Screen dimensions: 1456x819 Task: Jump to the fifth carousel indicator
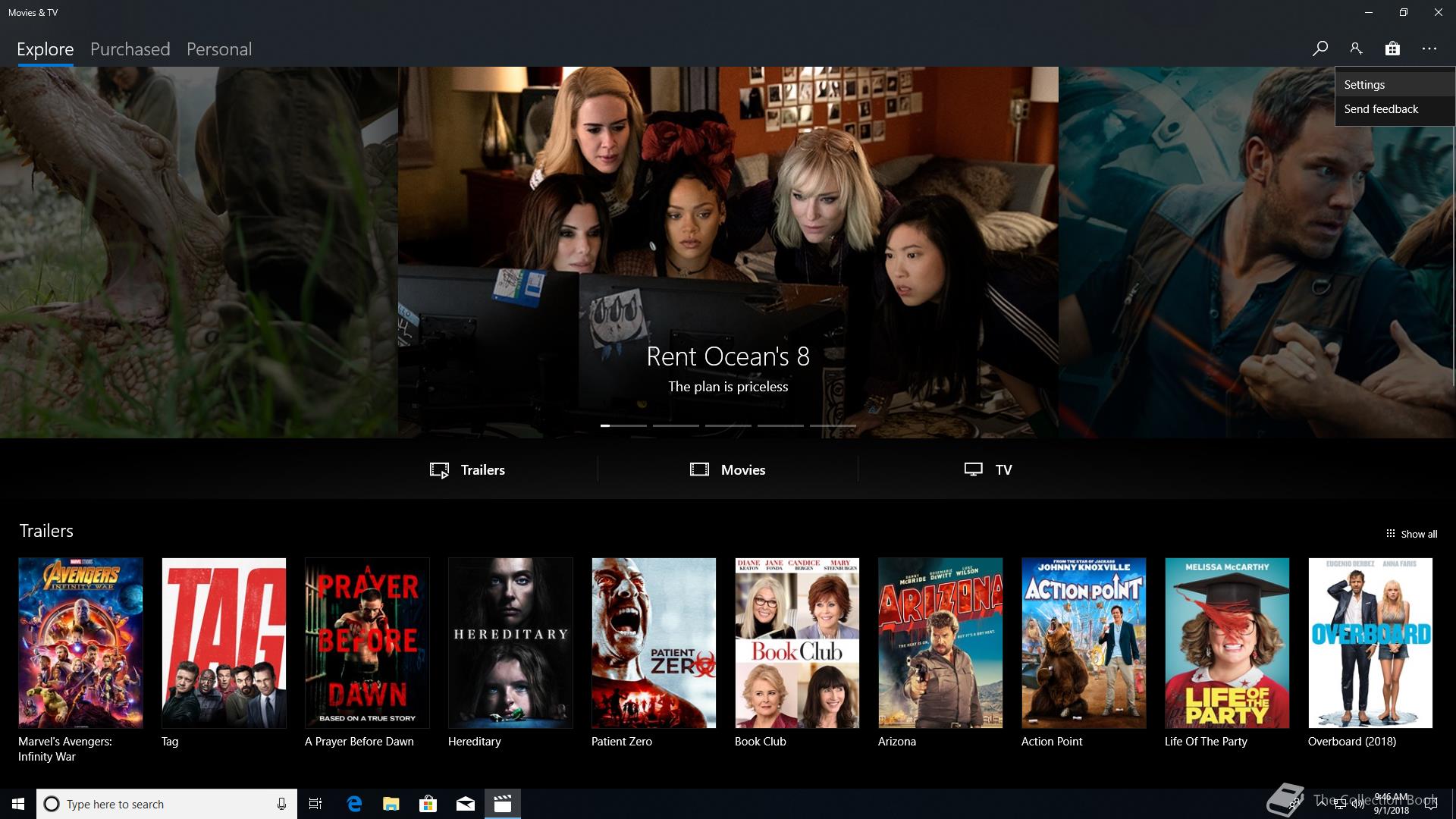[833, 425]
